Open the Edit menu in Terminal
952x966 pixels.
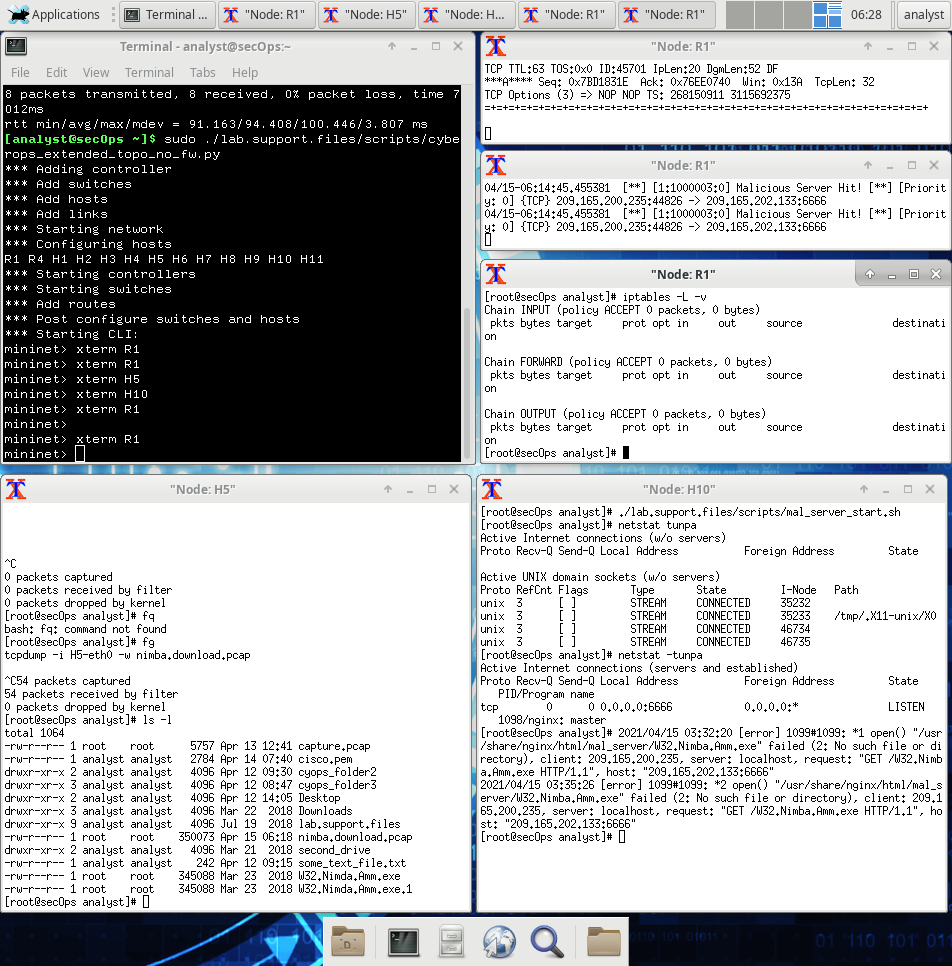click(x=56, y=72)
